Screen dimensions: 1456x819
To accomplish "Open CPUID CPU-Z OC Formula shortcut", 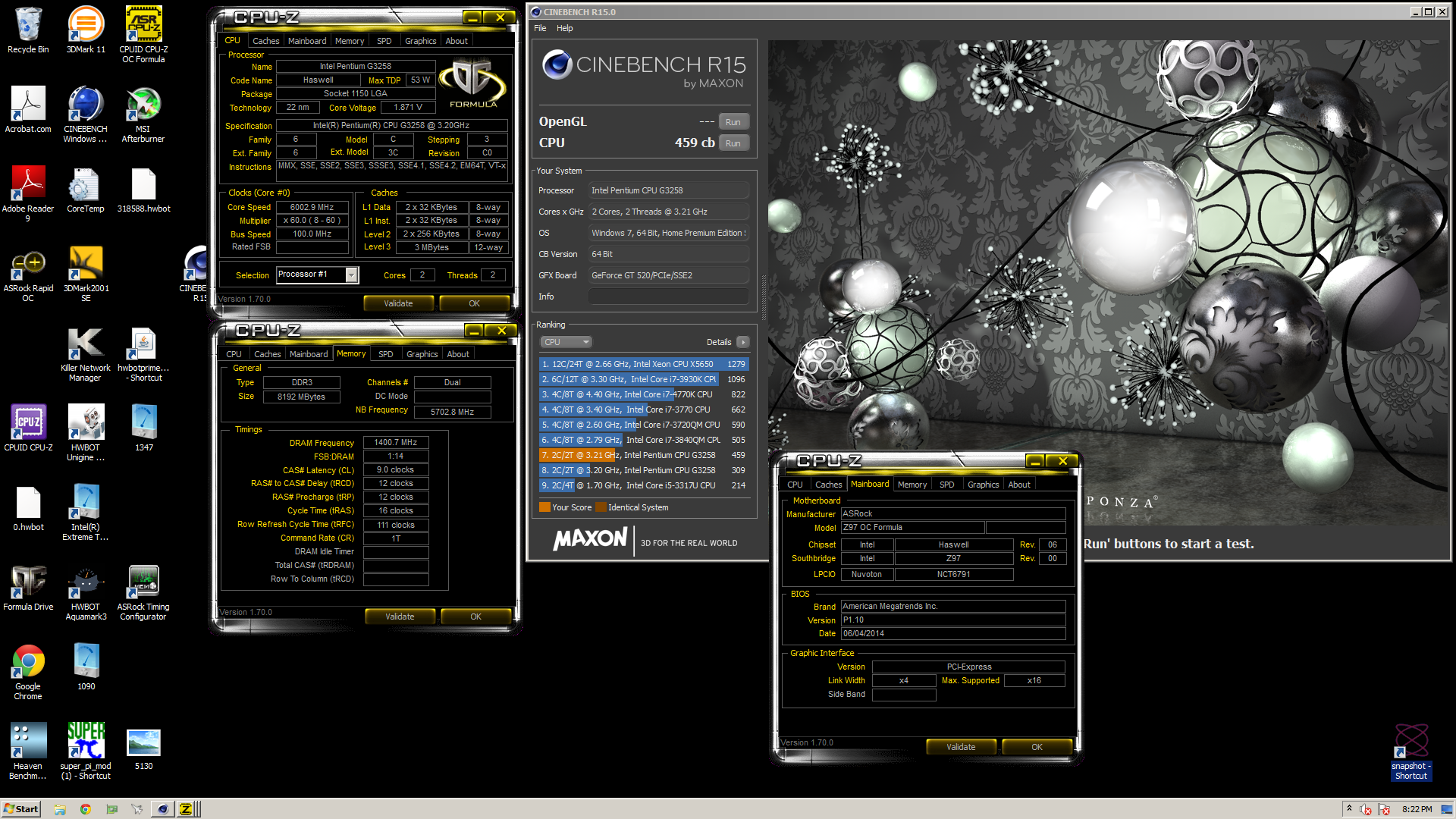I will click(x=143, y=34).
